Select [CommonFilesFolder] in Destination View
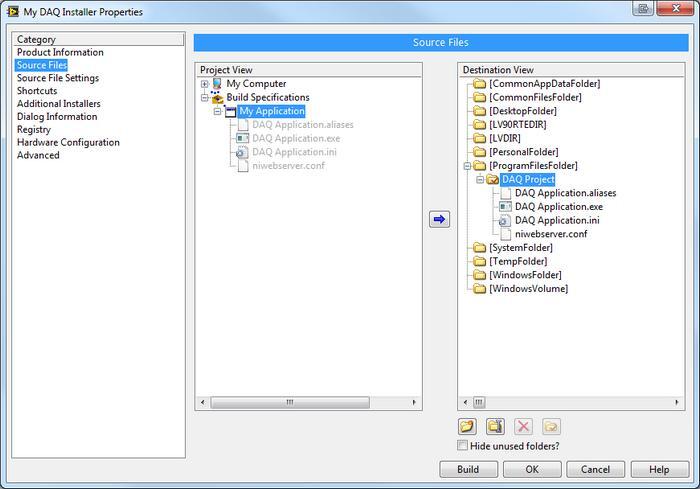700x489 pixels. (535, 97)
